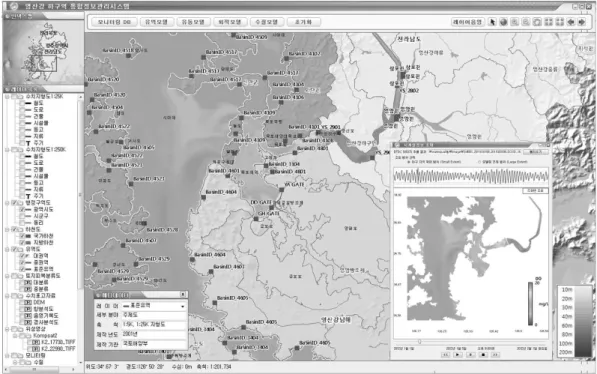Select the 음영기복도 raster layer

(46, 315)
